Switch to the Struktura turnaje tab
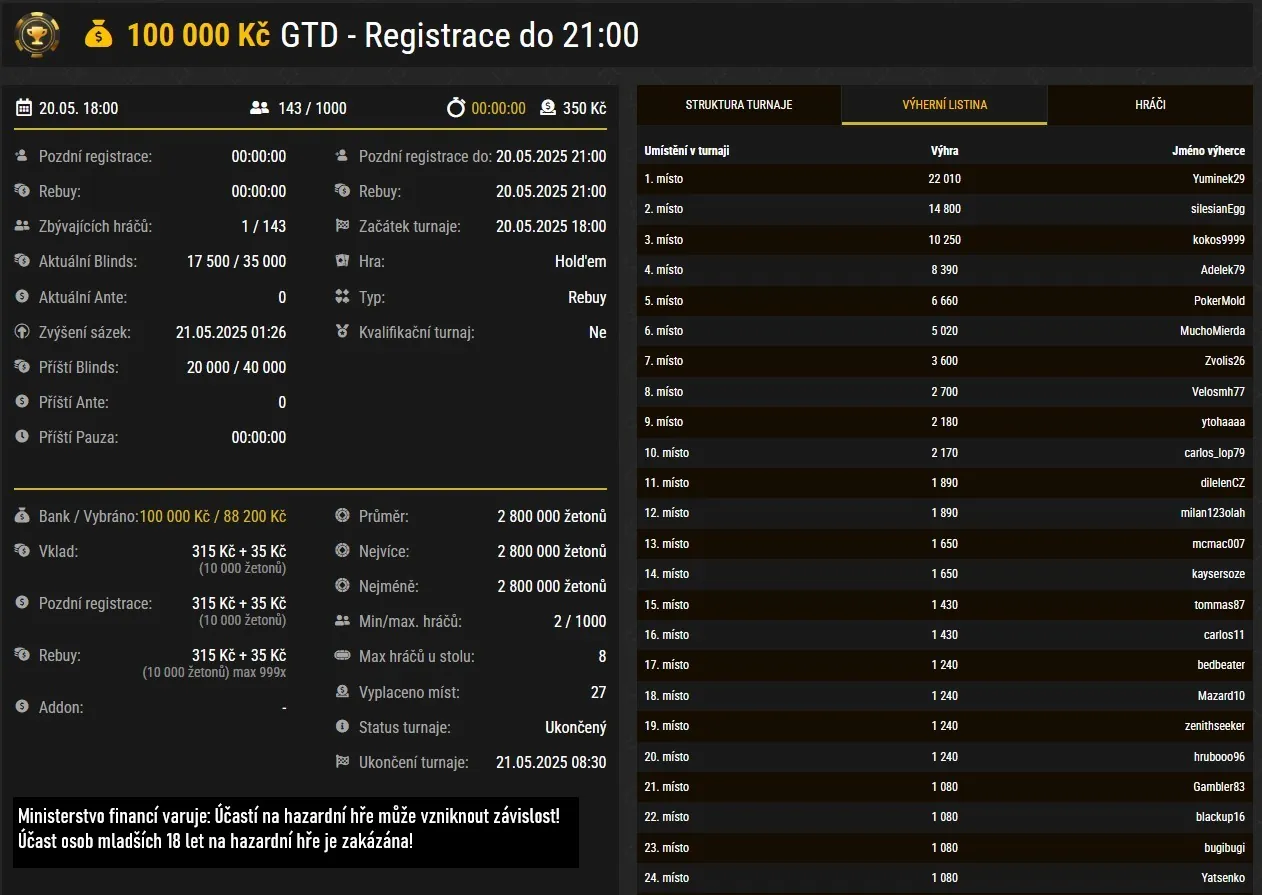1262x895 pixels. pyautogui.click(x=737, y=103)
